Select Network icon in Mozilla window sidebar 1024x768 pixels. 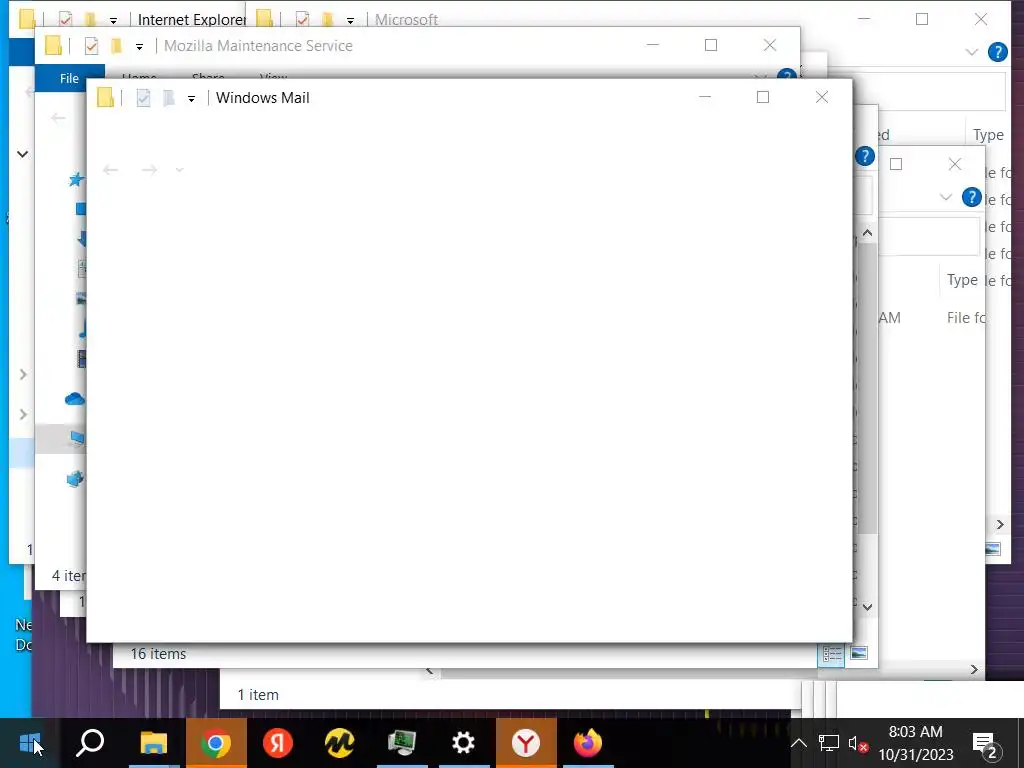76,479
